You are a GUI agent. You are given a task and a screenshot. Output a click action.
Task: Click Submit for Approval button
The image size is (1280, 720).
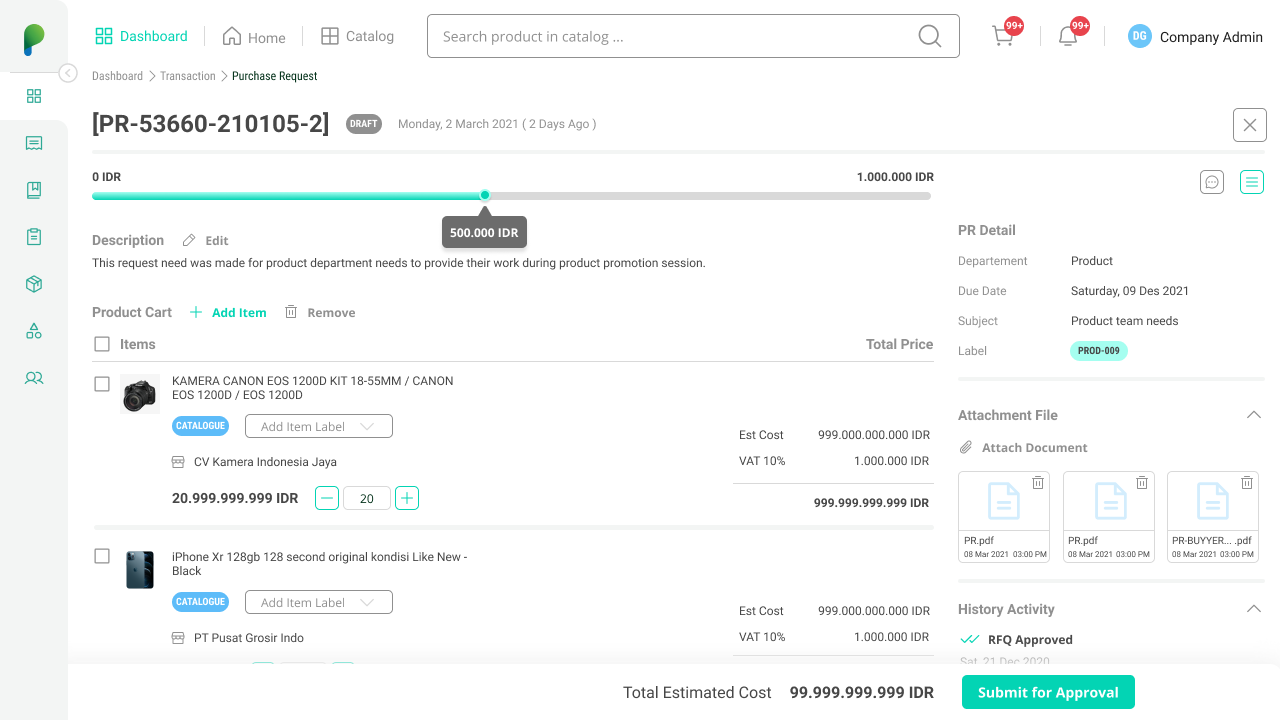(1048, 692)
